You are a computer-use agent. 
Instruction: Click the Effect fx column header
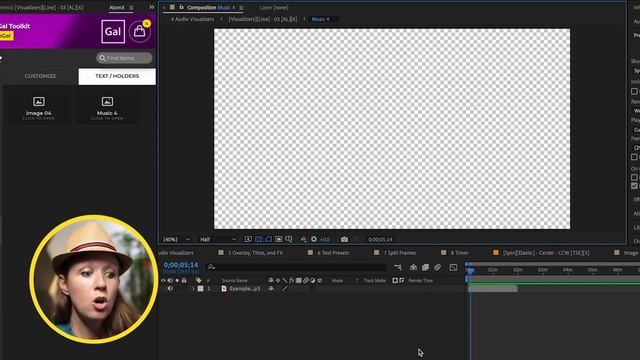coord(291,280)
